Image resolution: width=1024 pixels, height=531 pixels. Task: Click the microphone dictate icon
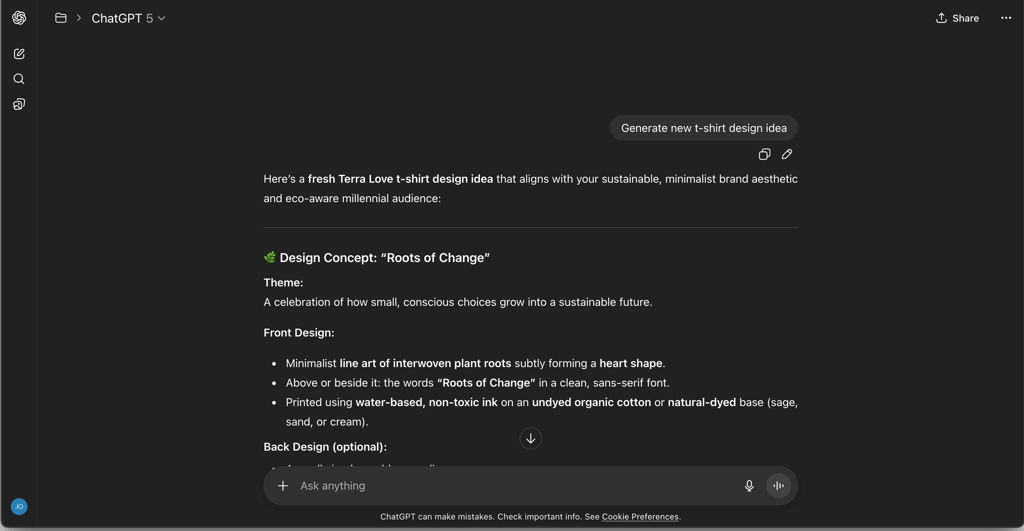749,486
